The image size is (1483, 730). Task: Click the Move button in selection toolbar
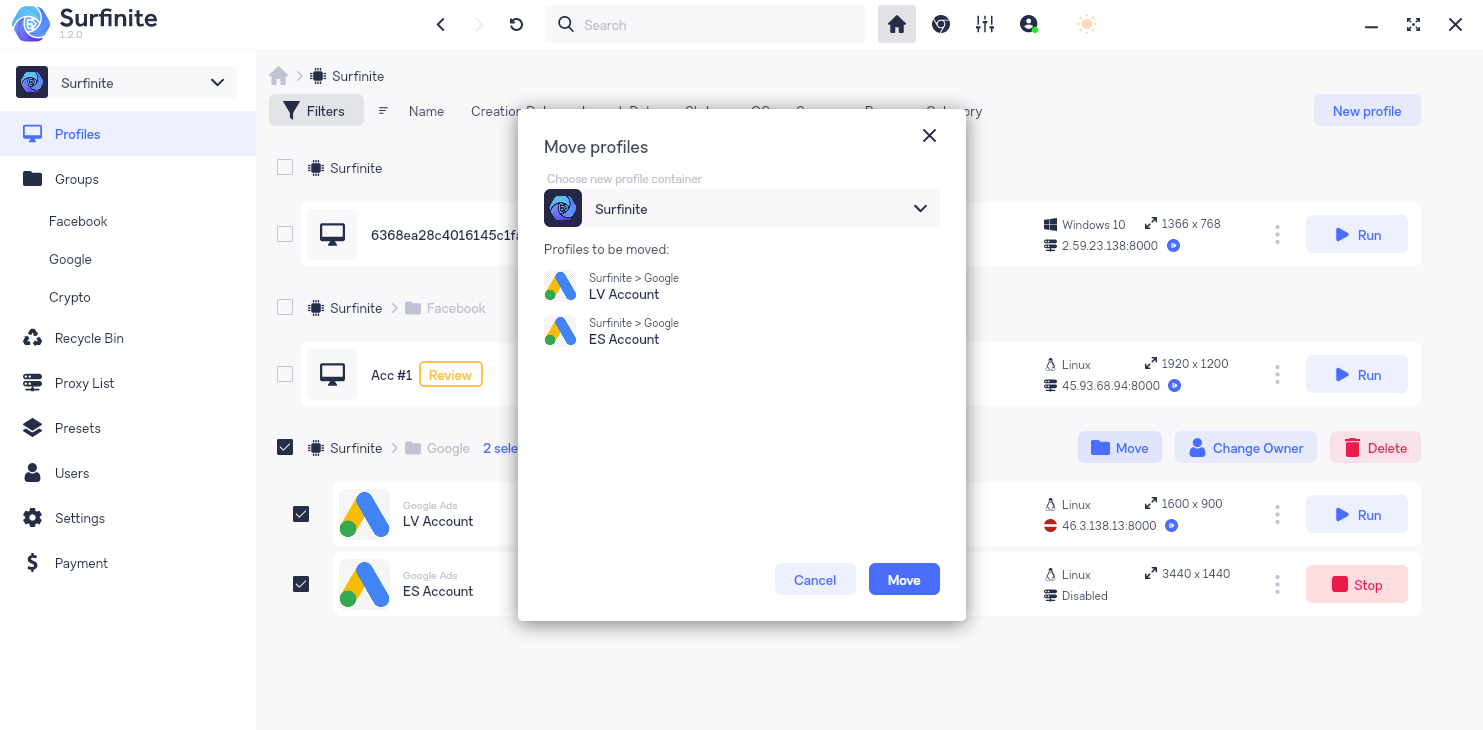(1120, 447)
